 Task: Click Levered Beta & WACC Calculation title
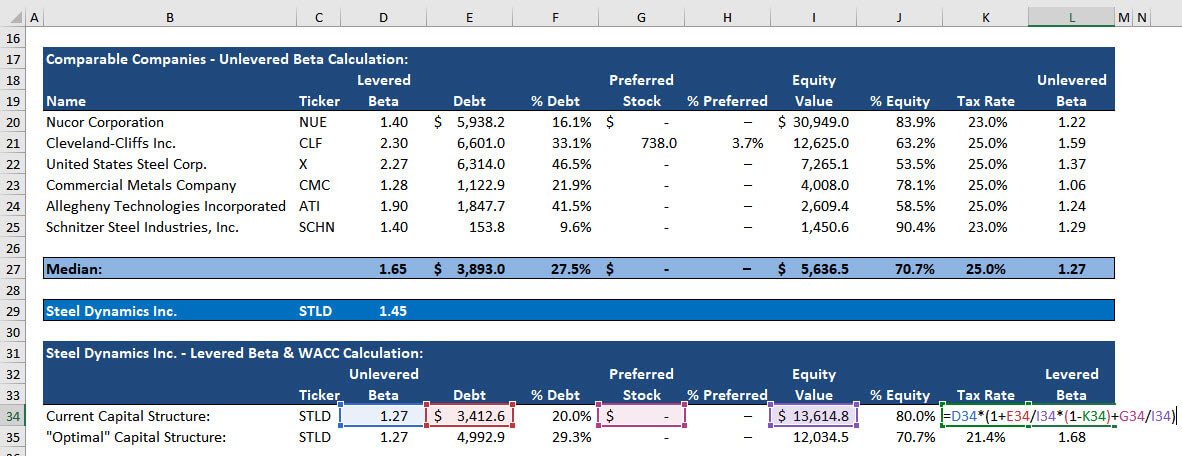[x=235, y=352]
